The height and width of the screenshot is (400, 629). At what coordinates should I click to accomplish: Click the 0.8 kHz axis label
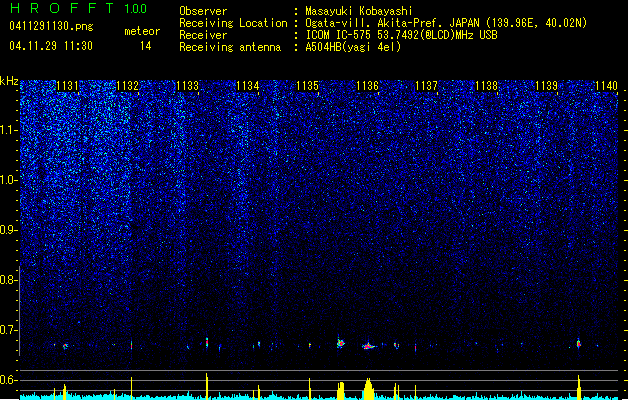9,280
